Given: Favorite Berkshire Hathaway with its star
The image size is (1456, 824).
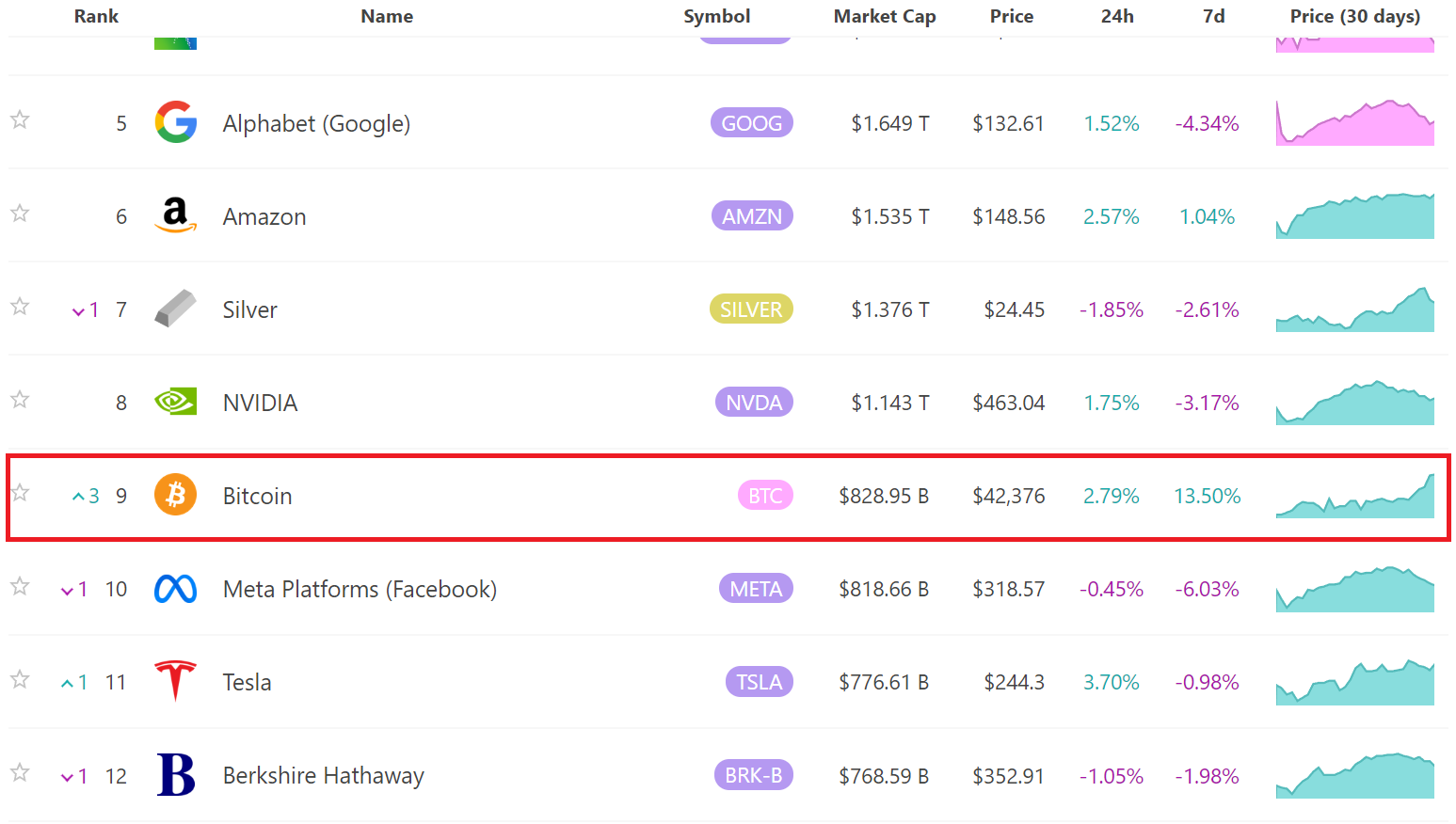Looking at the screenshot, I should coord(20,772).
